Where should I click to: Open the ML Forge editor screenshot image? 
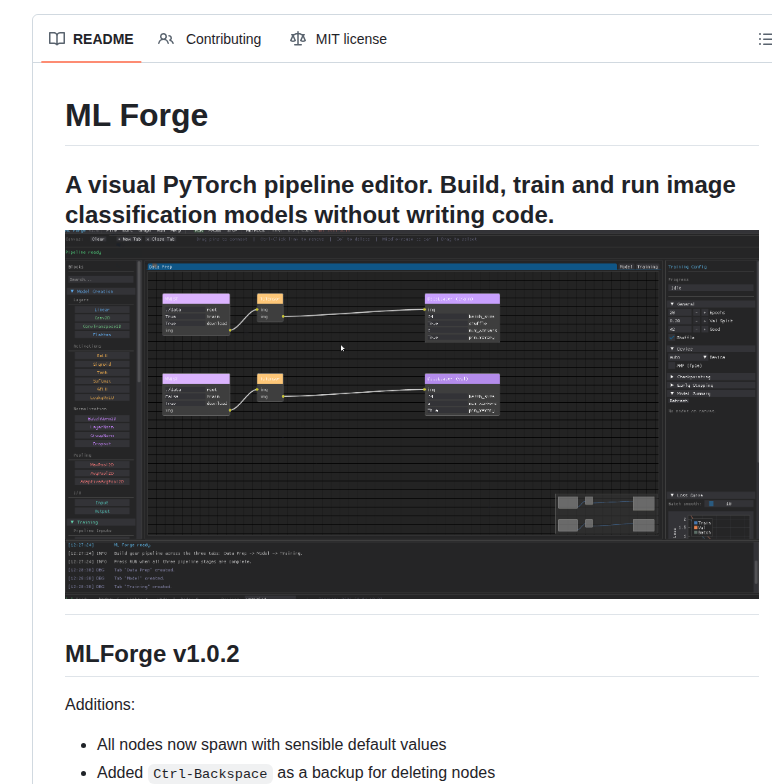pyautogui.click(x=412, y=414)
